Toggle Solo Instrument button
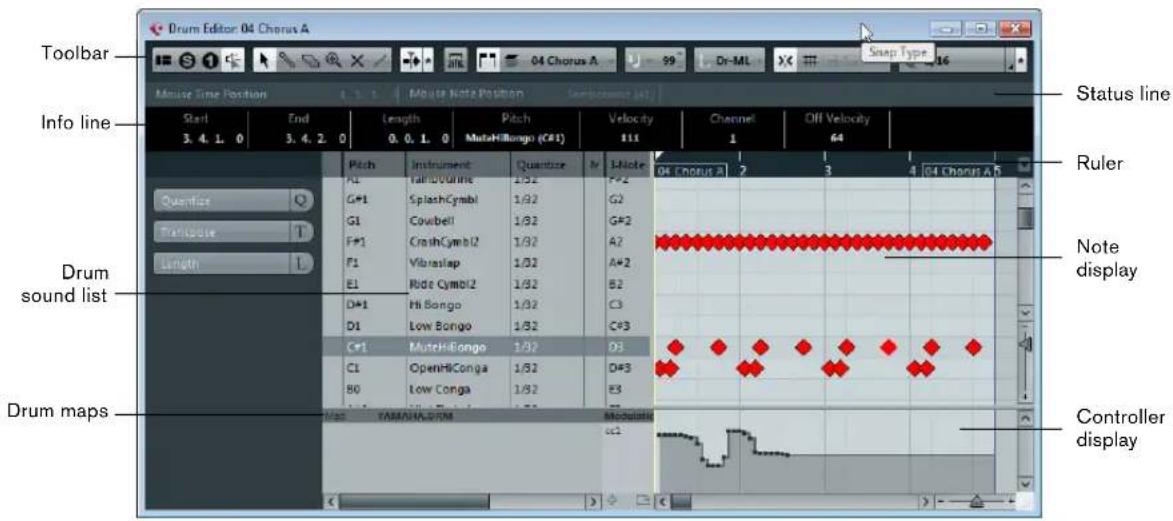This screenshot has height=521, width=1173. click(x=210, y=62)
